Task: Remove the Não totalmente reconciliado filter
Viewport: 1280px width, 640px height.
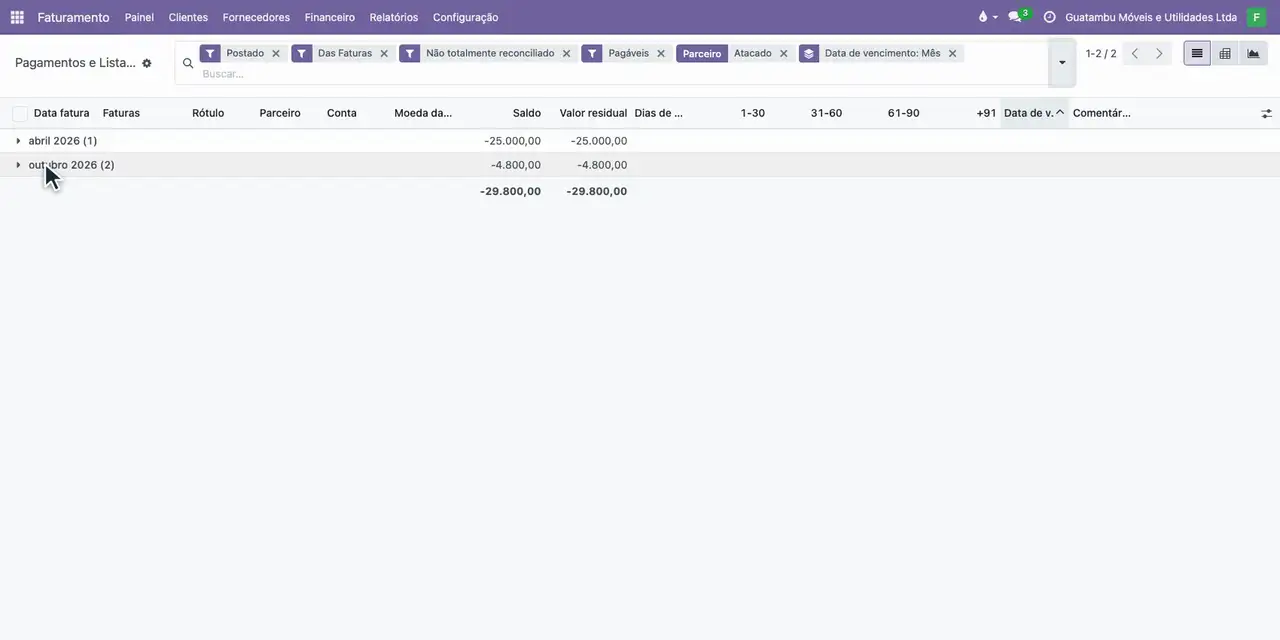Action: [566, 54]
